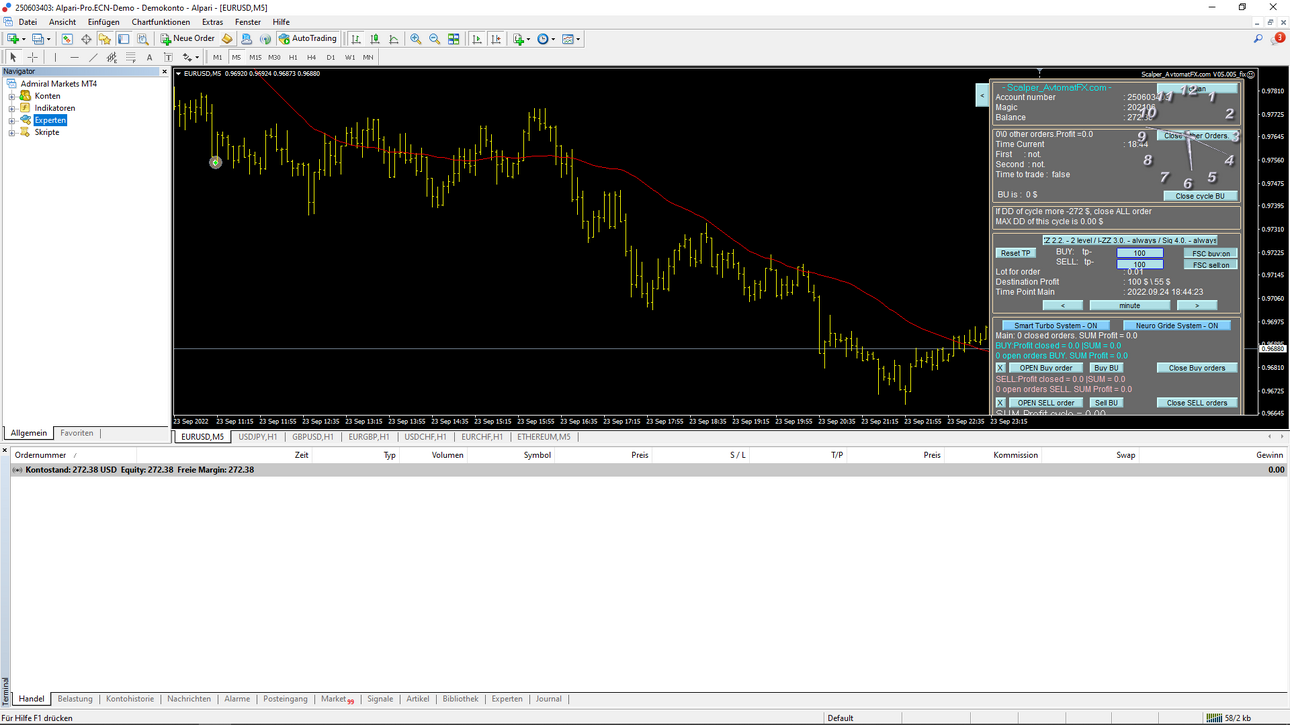Select the trendline drawing tool
This screenshot has width=1290, height=725.
coord(93,57)
